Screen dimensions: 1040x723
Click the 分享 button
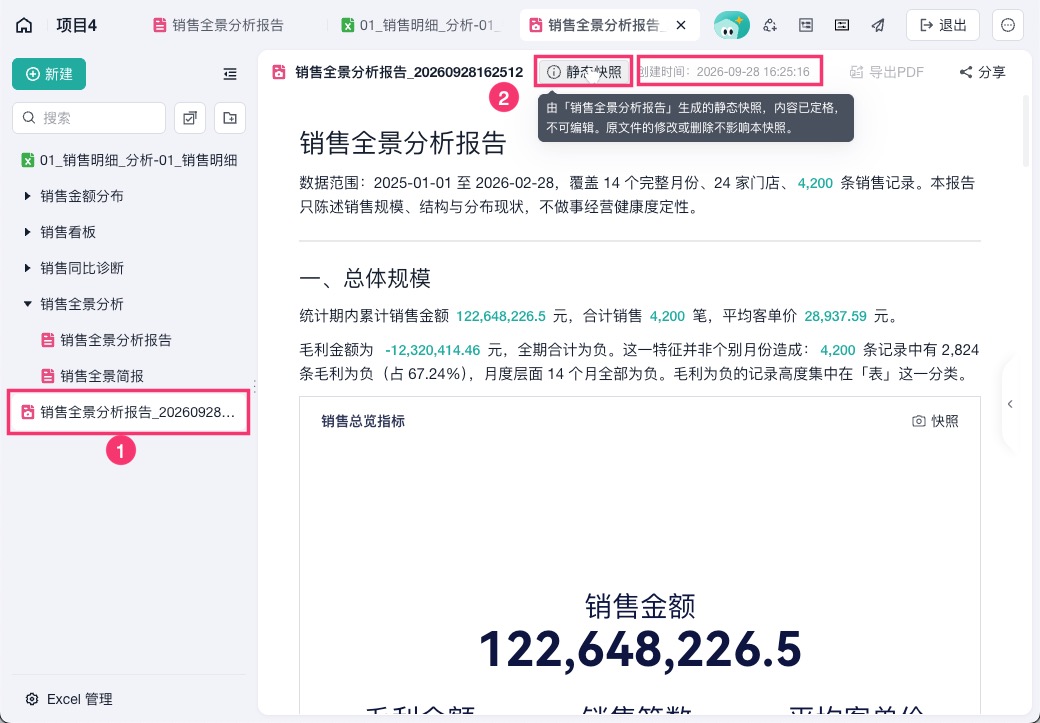click(x=982, y=72)
